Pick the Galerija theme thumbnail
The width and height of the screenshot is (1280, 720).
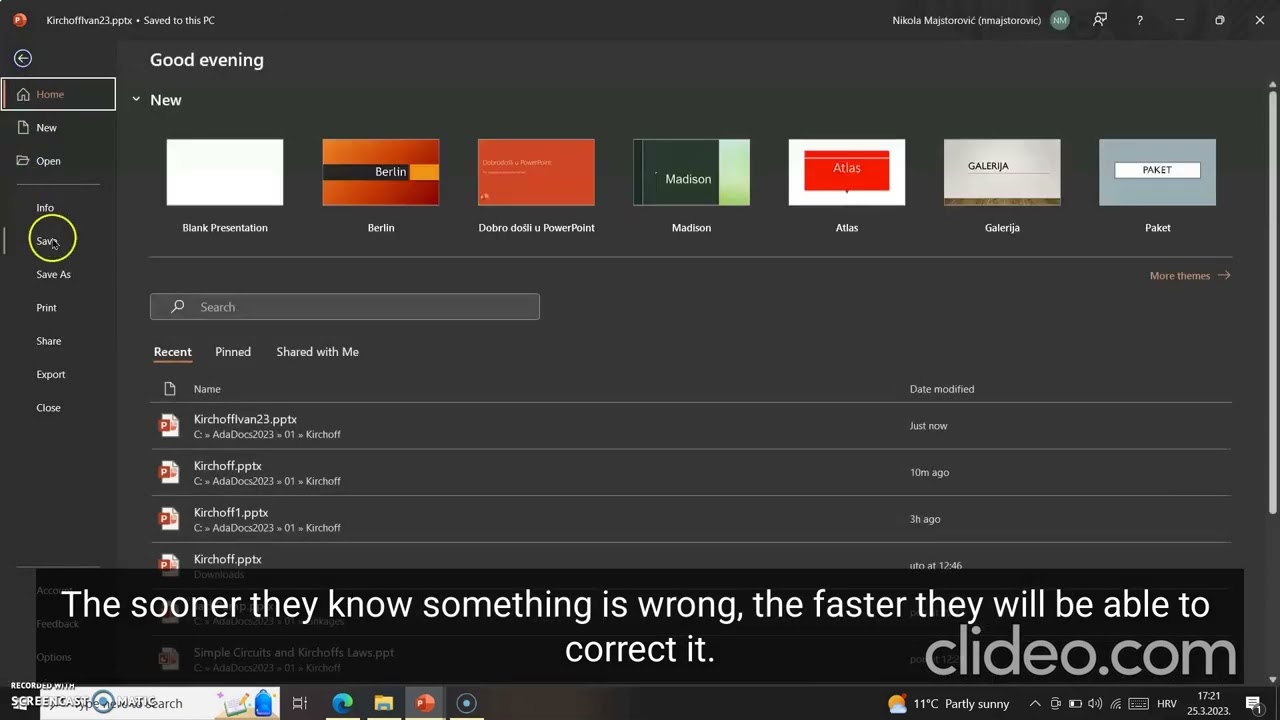(x=1002, y=172)
